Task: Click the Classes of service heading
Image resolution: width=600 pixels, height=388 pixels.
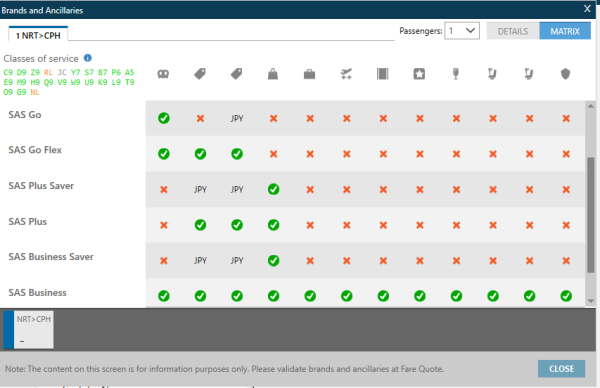Action: [41, 59]
